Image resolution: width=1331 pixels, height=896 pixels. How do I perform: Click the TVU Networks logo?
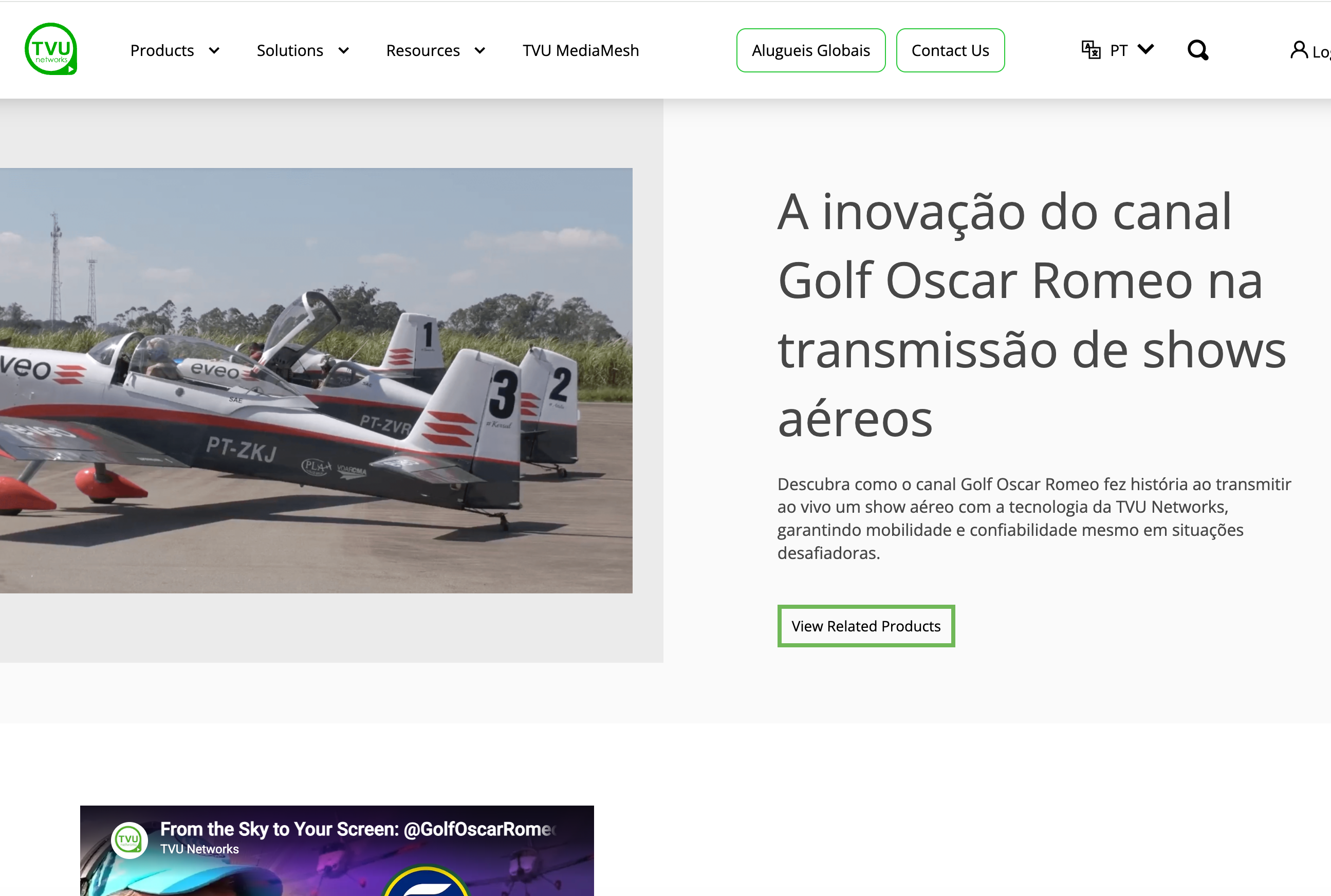tap(51, 49)
